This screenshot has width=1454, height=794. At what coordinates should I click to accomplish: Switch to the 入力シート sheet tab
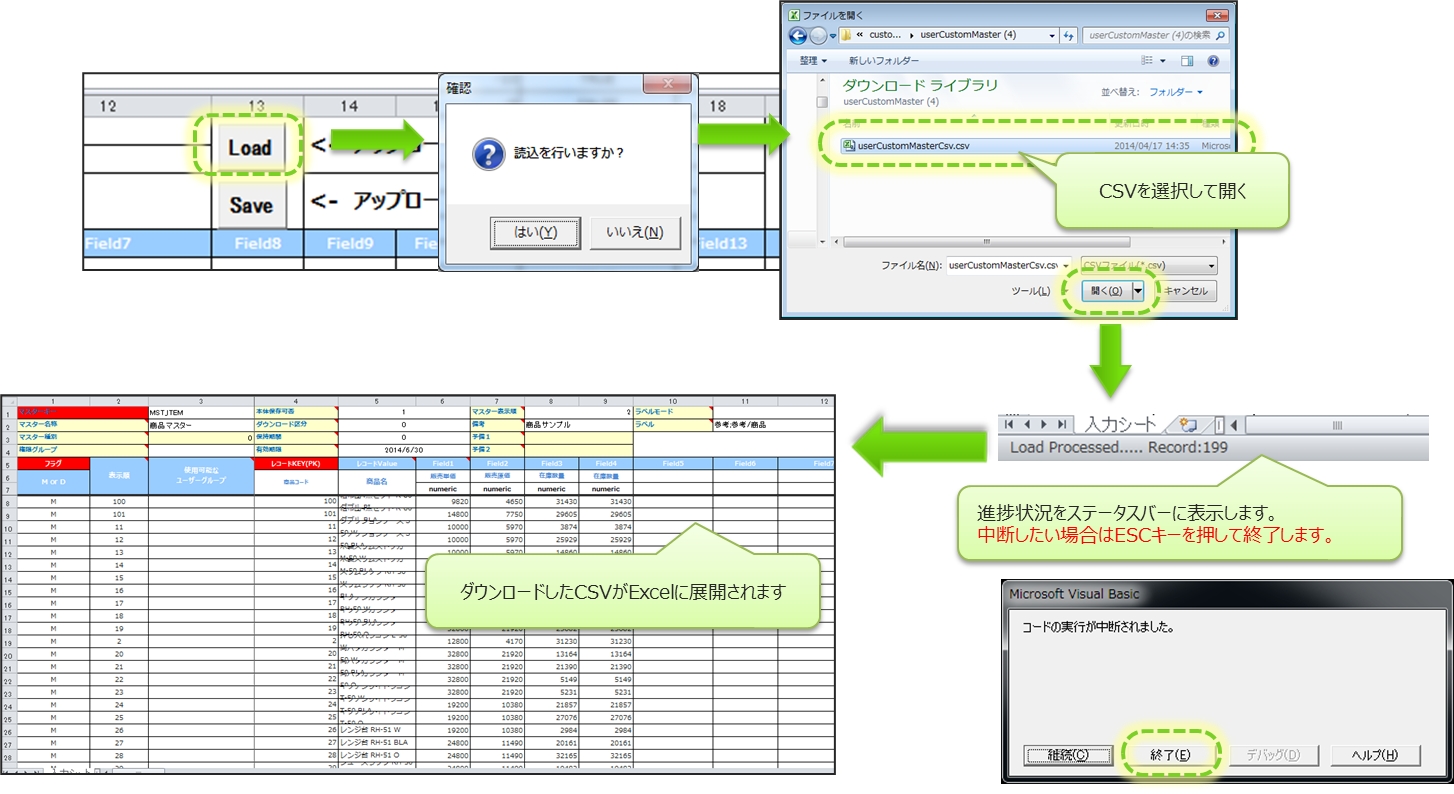click(x=1120, y=424)
